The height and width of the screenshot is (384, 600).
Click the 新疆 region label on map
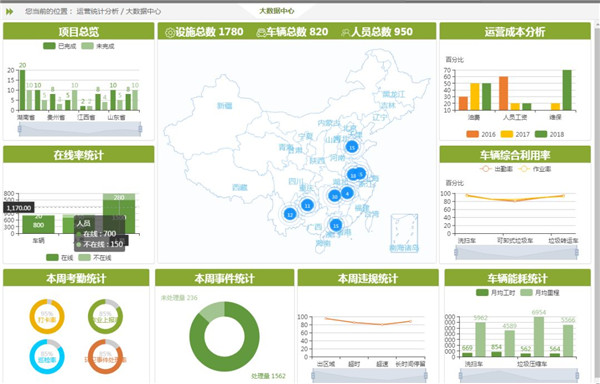225,106
